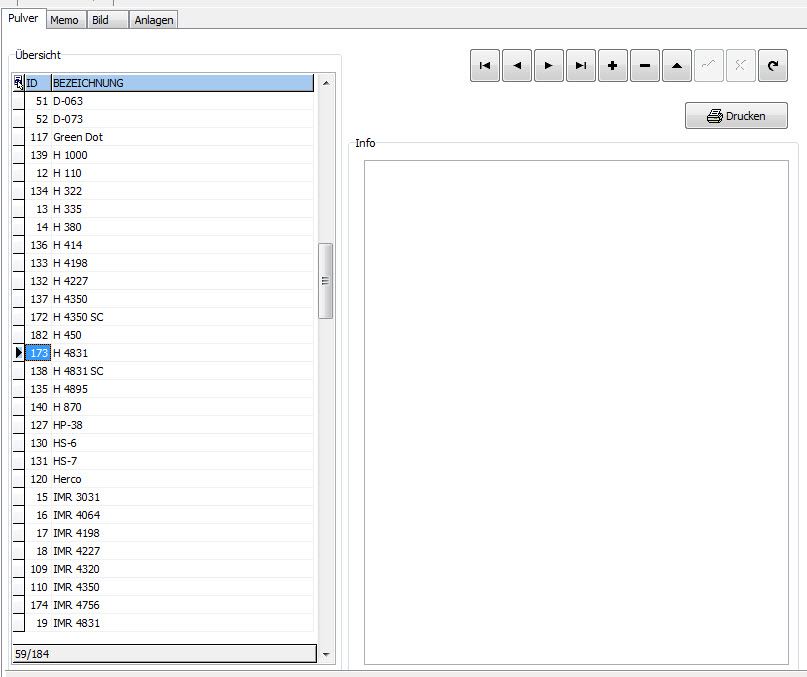Select row HS-6
Image resolution: width=807 pixels, height=677 pixels.
[163, 443]
